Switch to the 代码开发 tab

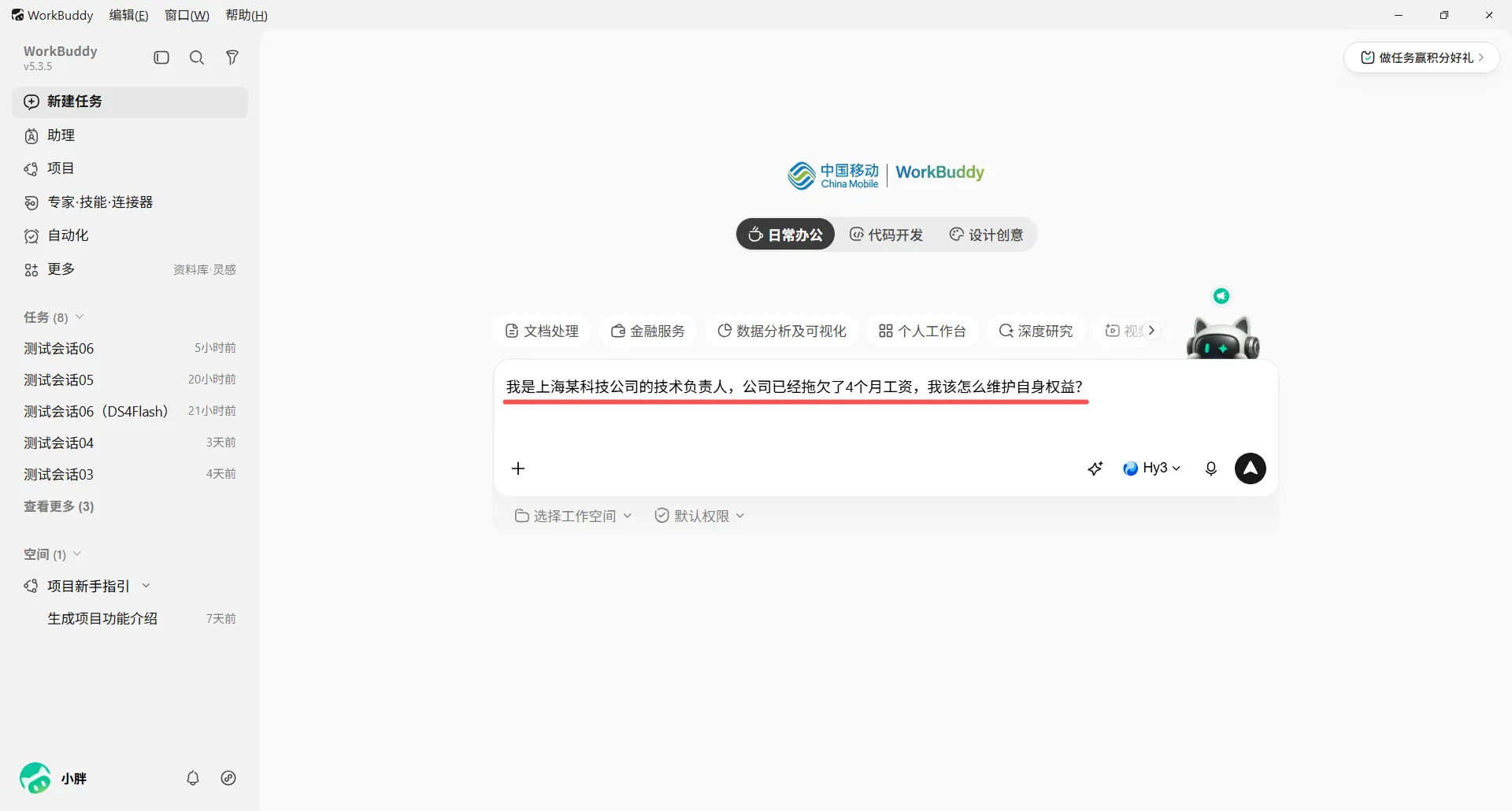coord(886,235)
